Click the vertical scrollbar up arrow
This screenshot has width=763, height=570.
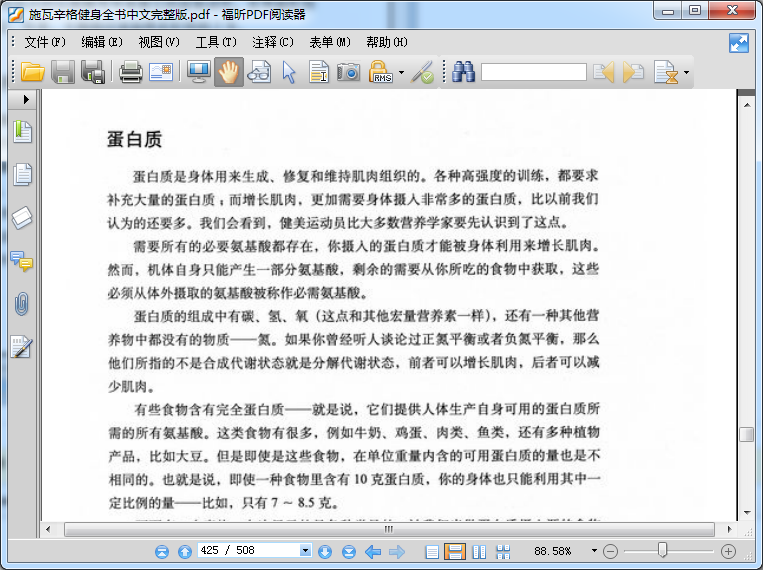[x=746, y=105]
